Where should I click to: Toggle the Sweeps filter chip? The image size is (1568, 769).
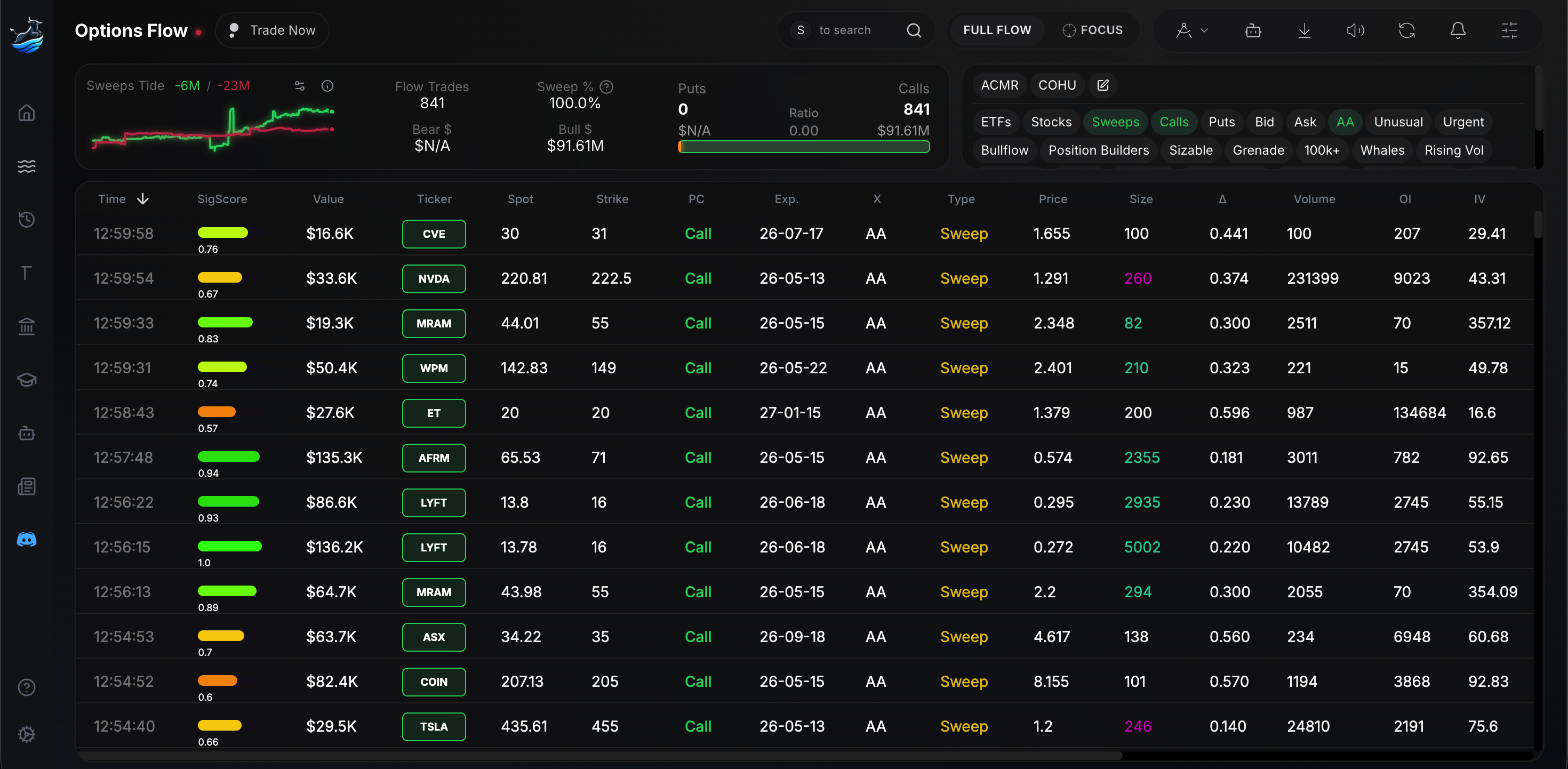pyautogui.click(x=1115, y=122)
